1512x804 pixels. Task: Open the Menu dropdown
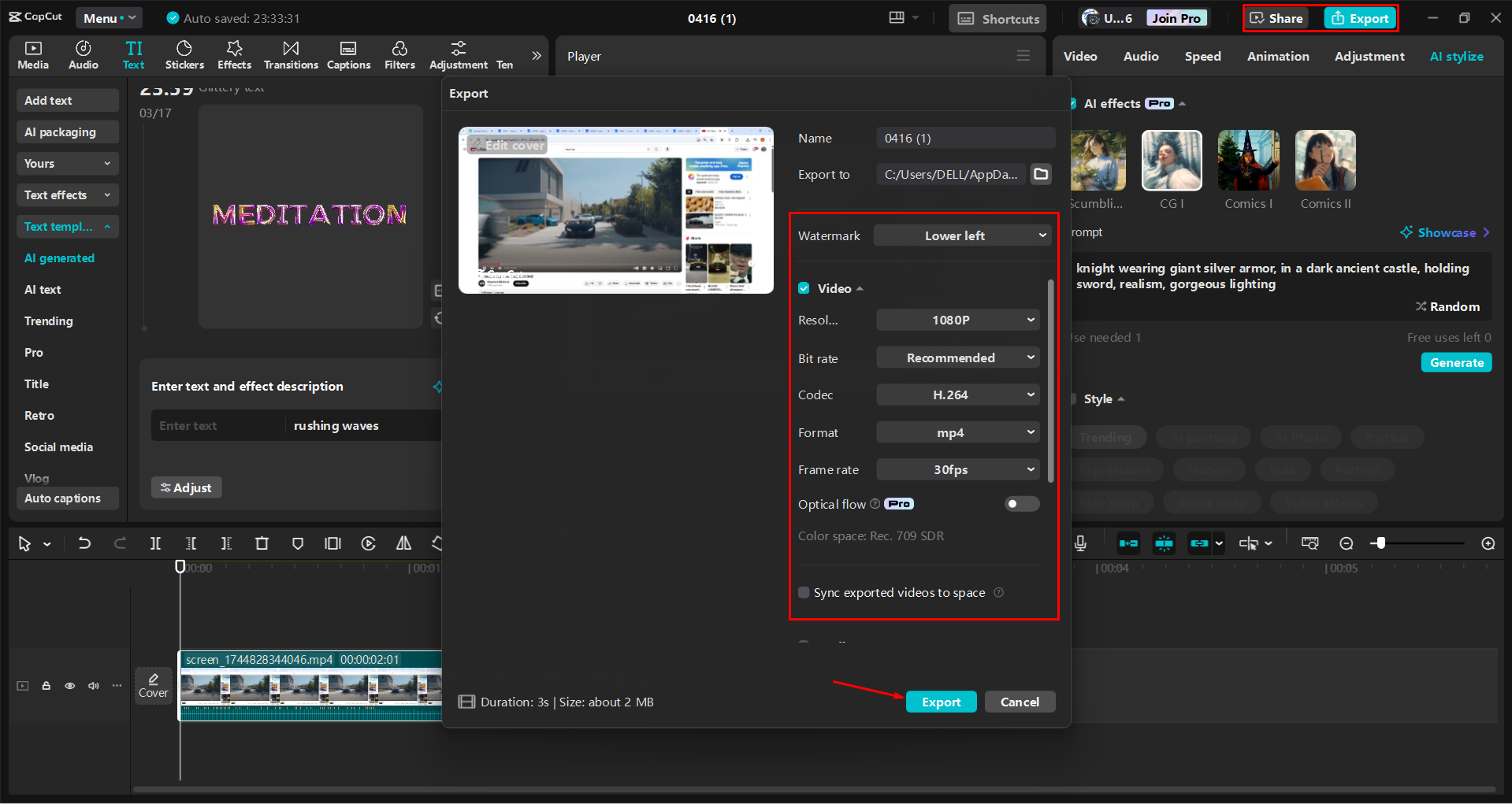click(110, 18)
